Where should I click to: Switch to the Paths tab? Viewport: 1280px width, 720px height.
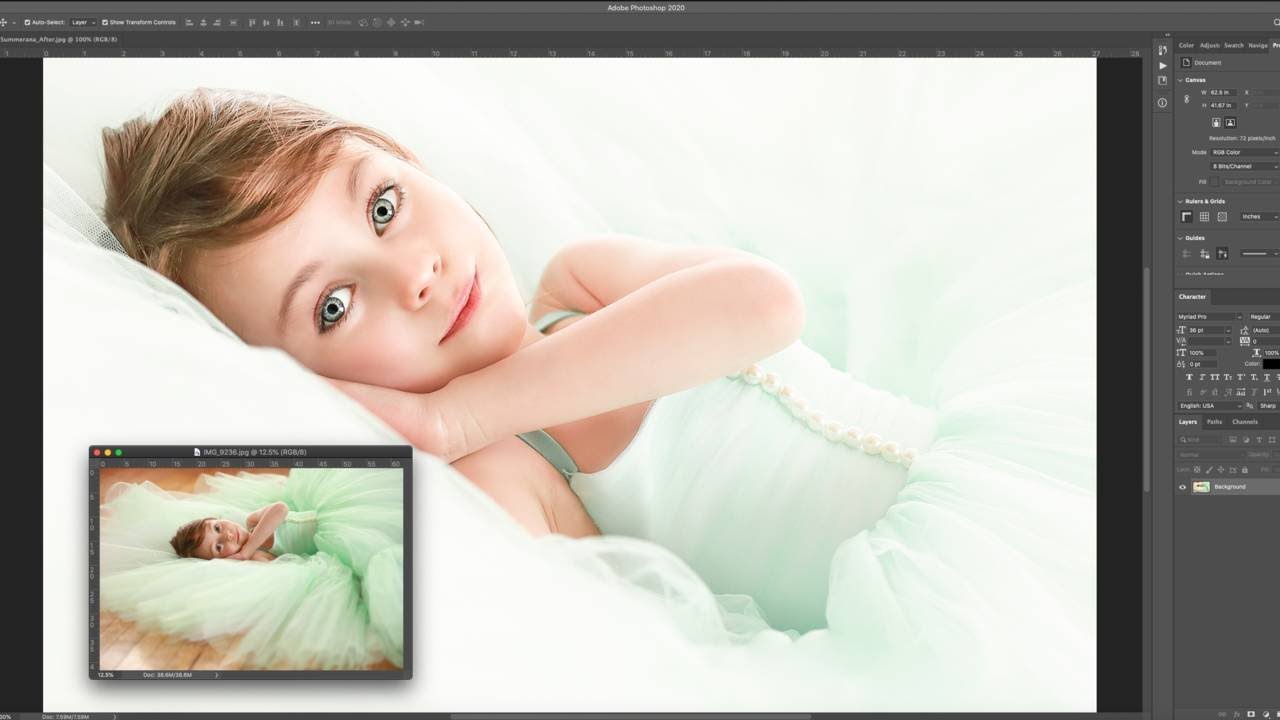[1214, 422]
